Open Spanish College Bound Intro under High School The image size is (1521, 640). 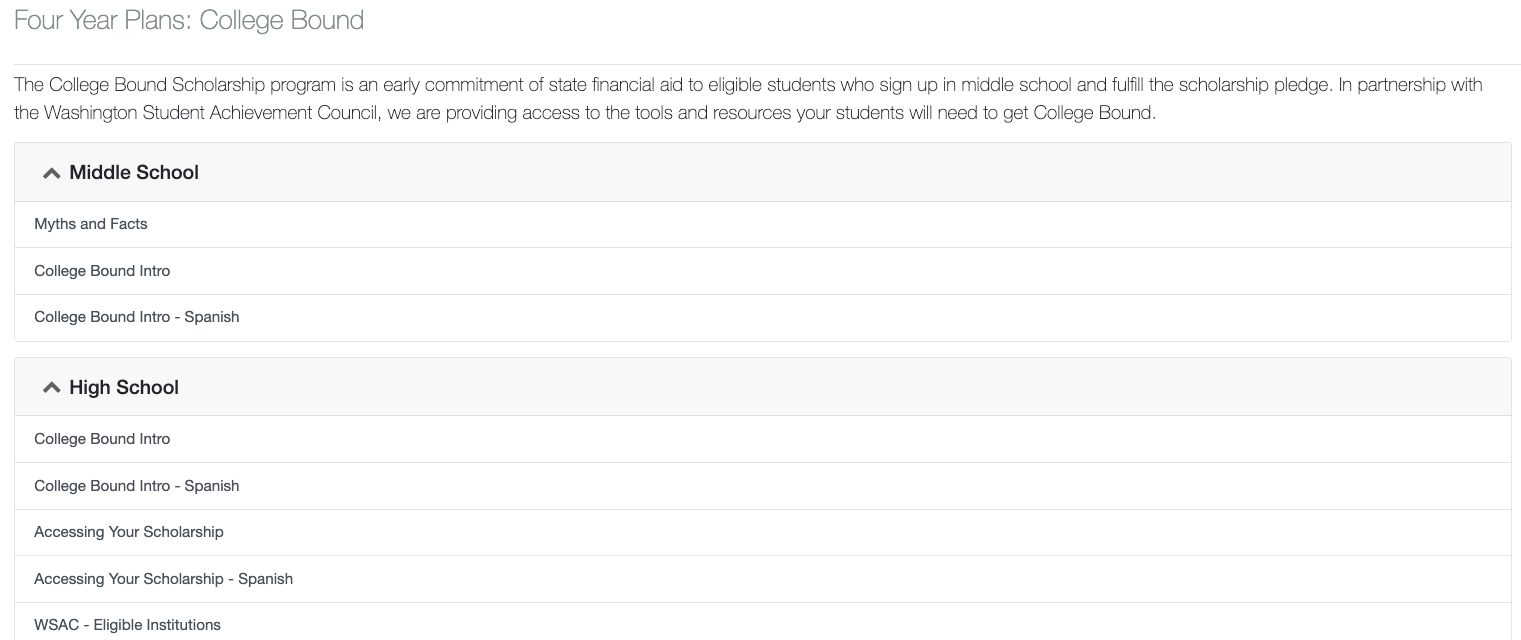tap(137, 486)
